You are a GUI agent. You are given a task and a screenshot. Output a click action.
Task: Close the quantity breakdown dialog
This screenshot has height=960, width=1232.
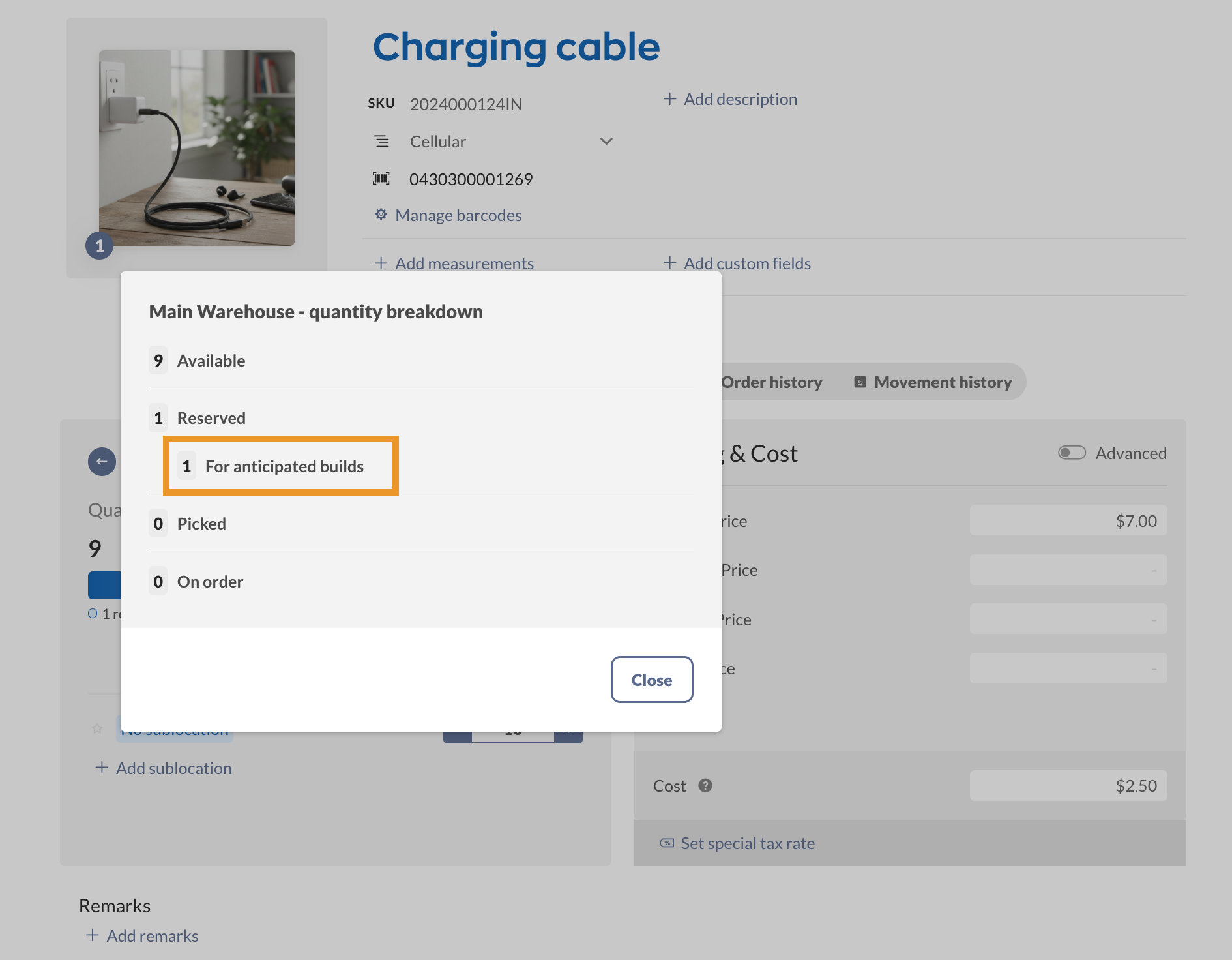click(x=651, y=680)
